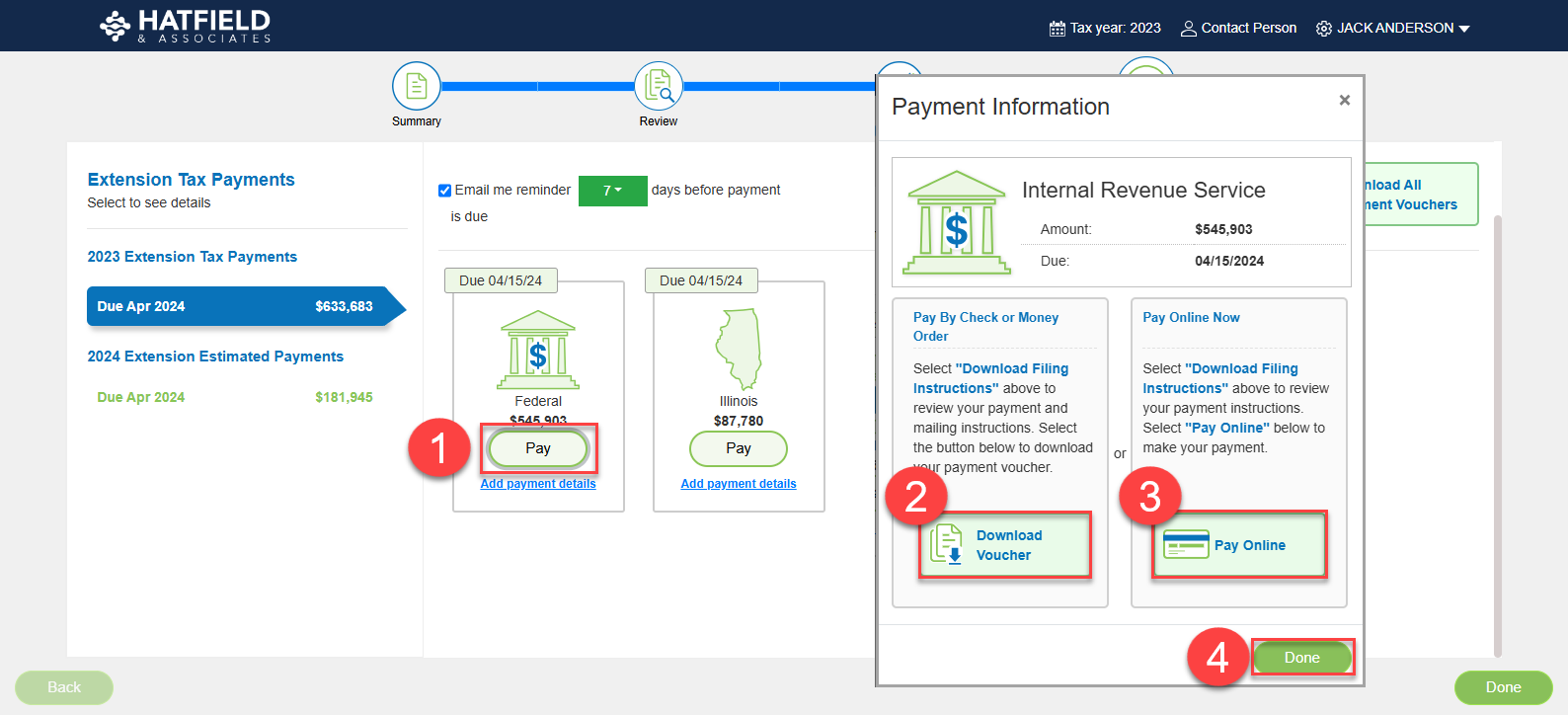Click the Pay Online Now heading
The image size is (1568, 715).
point(1191,317)
